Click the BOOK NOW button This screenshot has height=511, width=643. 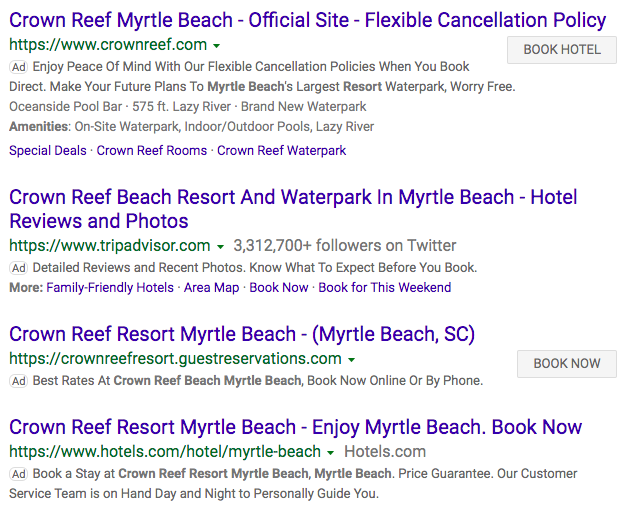click(567, 364)
